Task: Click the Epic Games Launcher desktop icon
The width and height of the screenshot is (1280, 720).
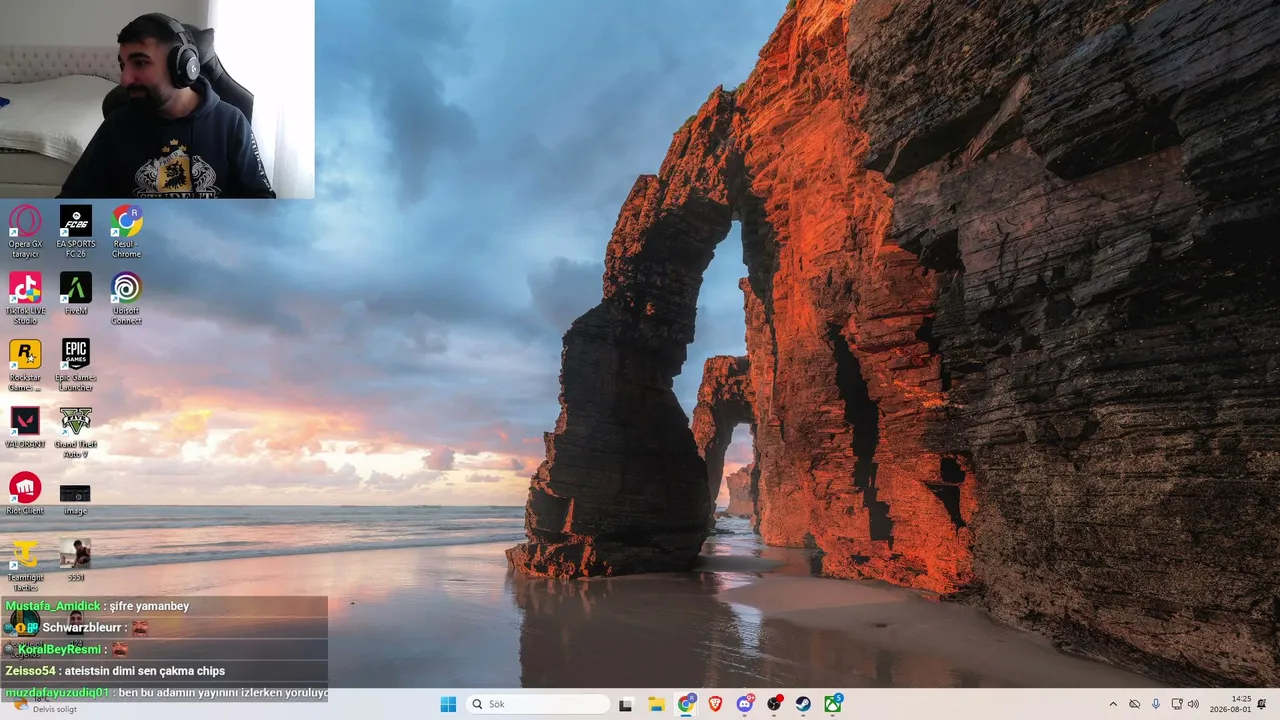Action: (76, 365)
